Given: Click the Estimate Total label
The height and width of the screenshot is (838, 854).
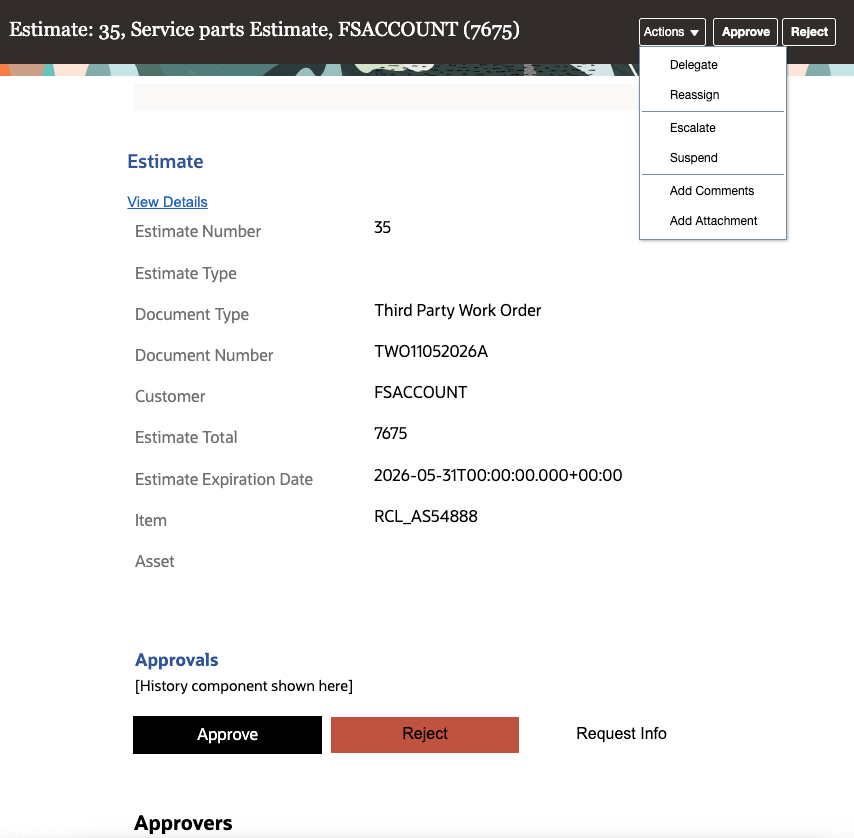Looking at the screenshot, I should click(186, 437).
